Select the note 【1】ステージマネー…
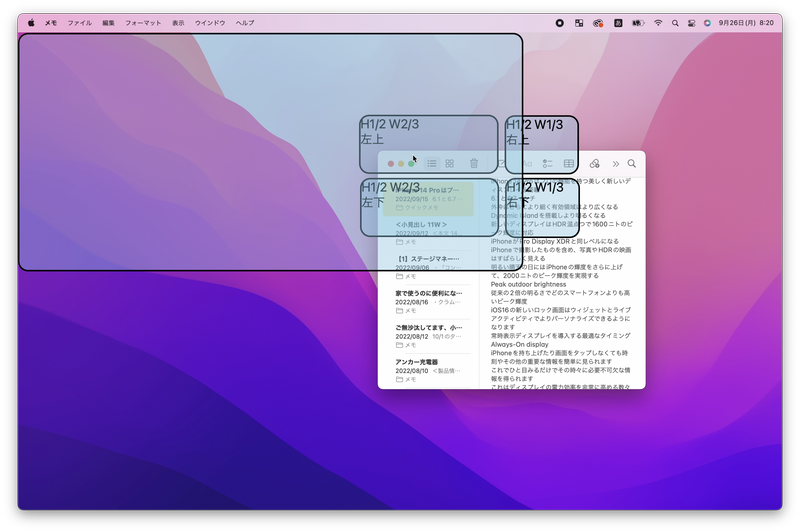 [429, 267]
